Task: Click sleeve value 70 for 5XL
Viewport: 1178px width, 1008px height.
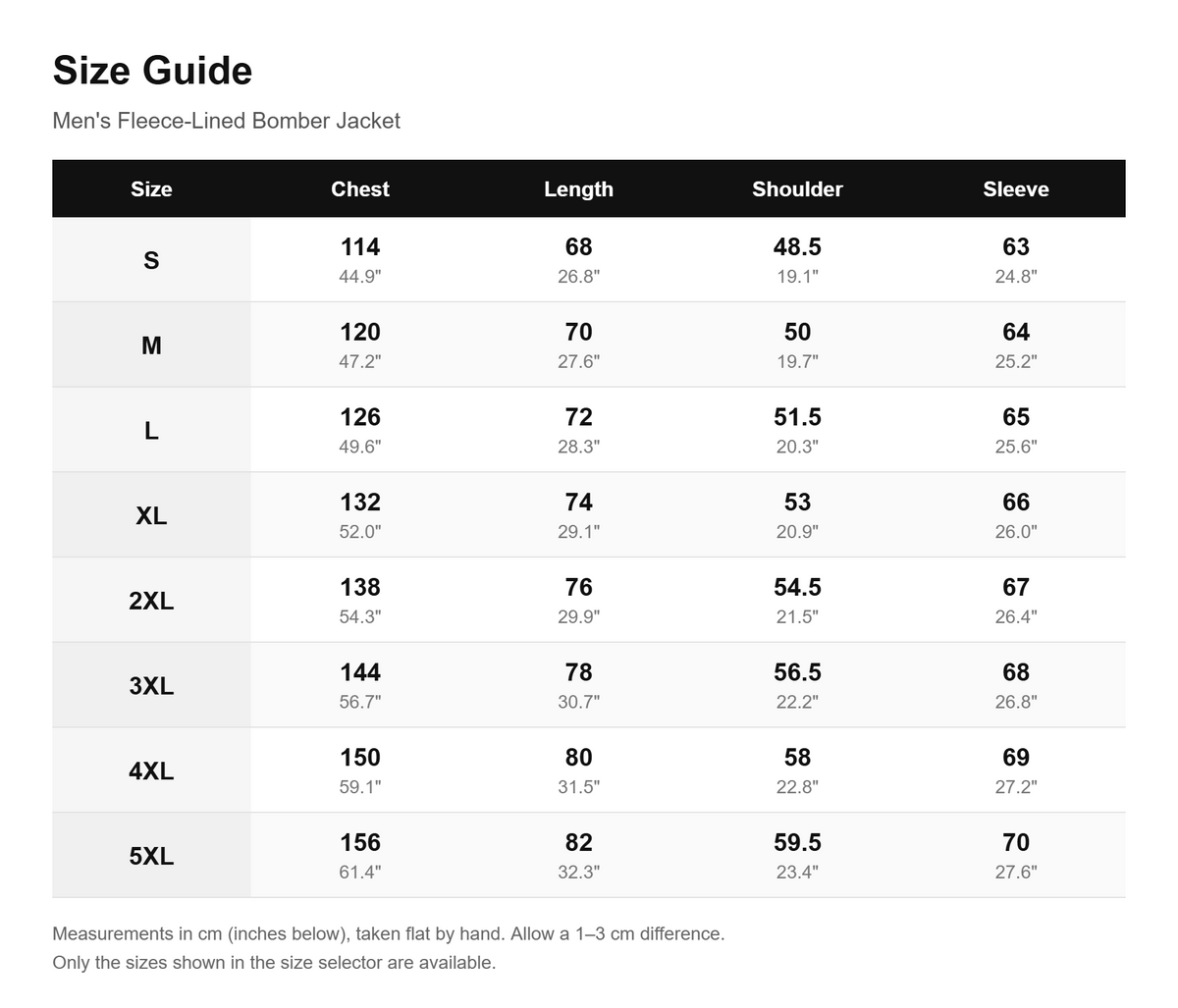Action: point(1016,842)
